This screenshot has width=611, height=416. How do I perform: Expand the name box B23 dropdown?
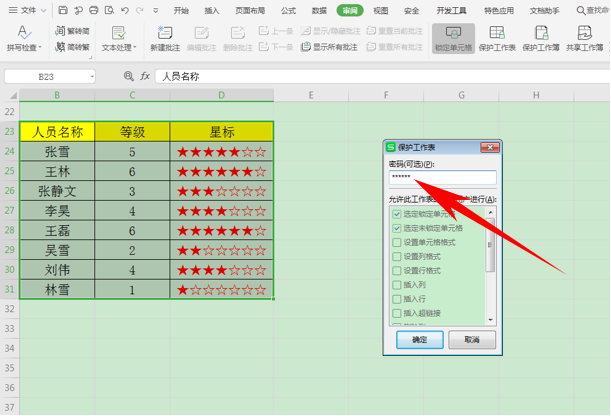[92, 76]
